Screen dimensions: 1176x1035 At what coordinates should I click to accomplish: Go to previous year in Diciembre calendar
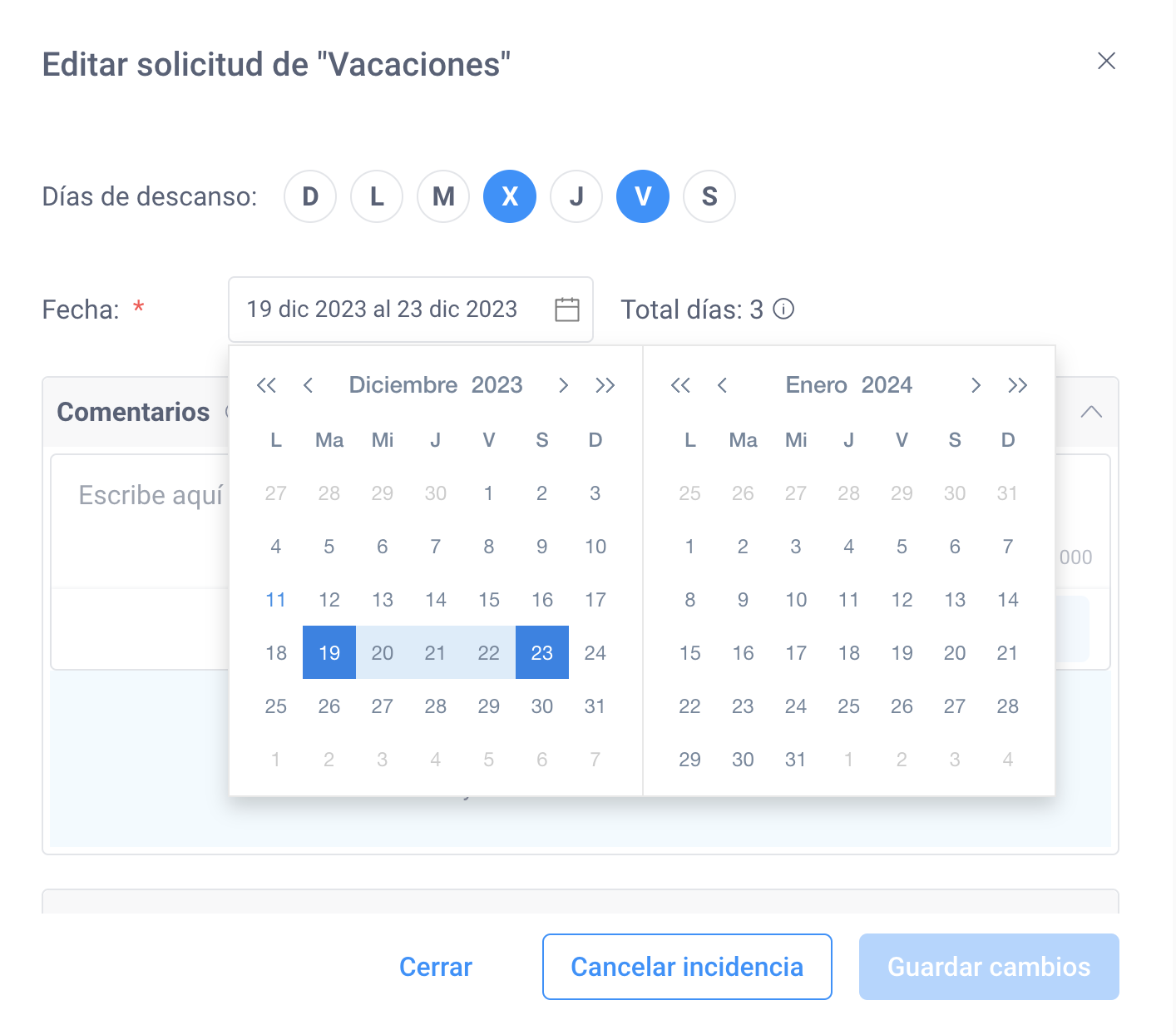point(266,385)
